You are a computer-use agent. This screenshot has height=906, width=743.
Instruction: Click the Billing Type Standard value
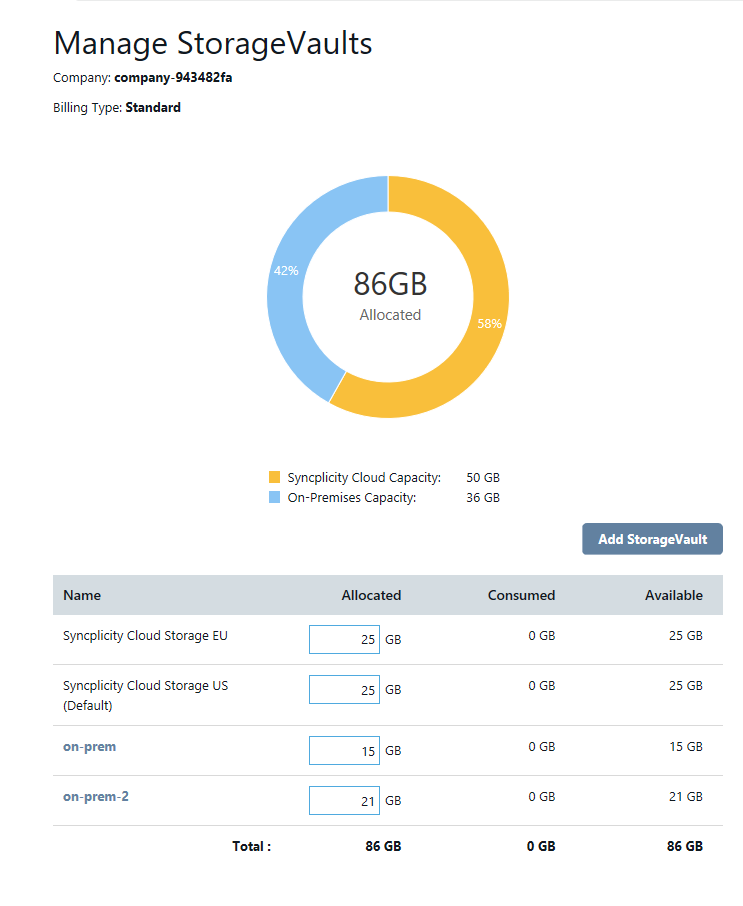coord(153,107)
